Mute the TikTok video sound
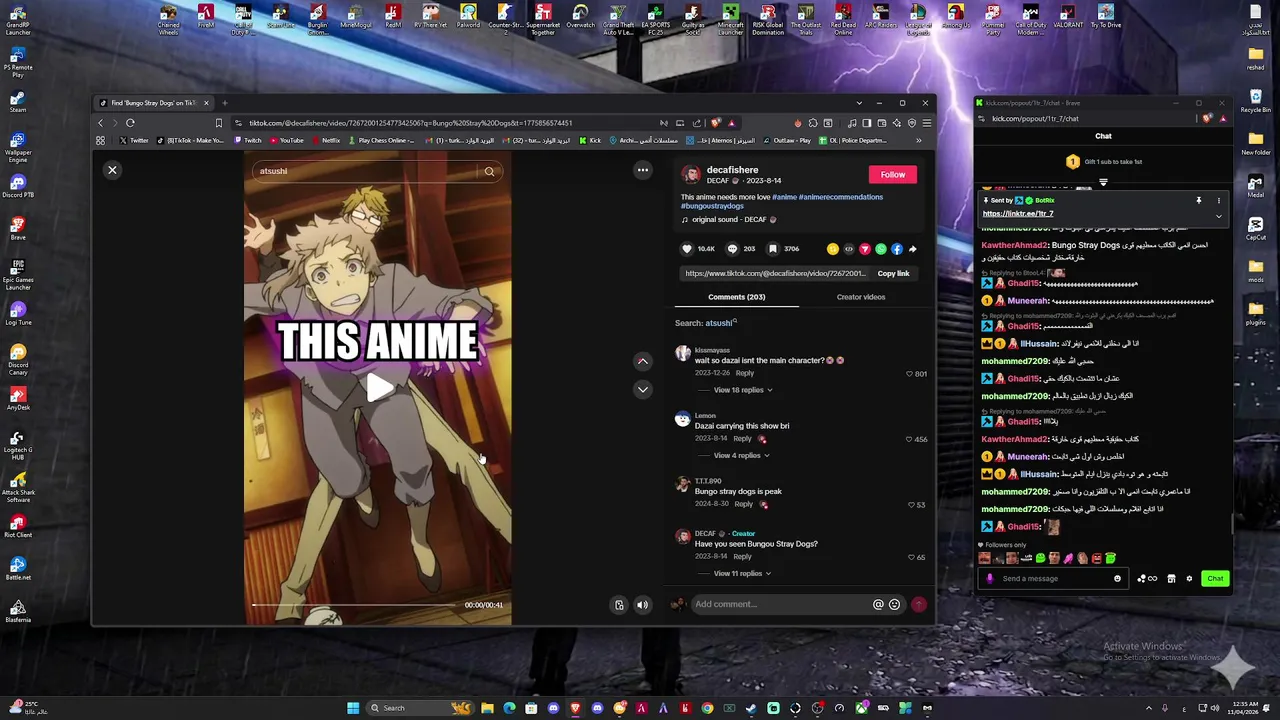 tap(642, 604)
